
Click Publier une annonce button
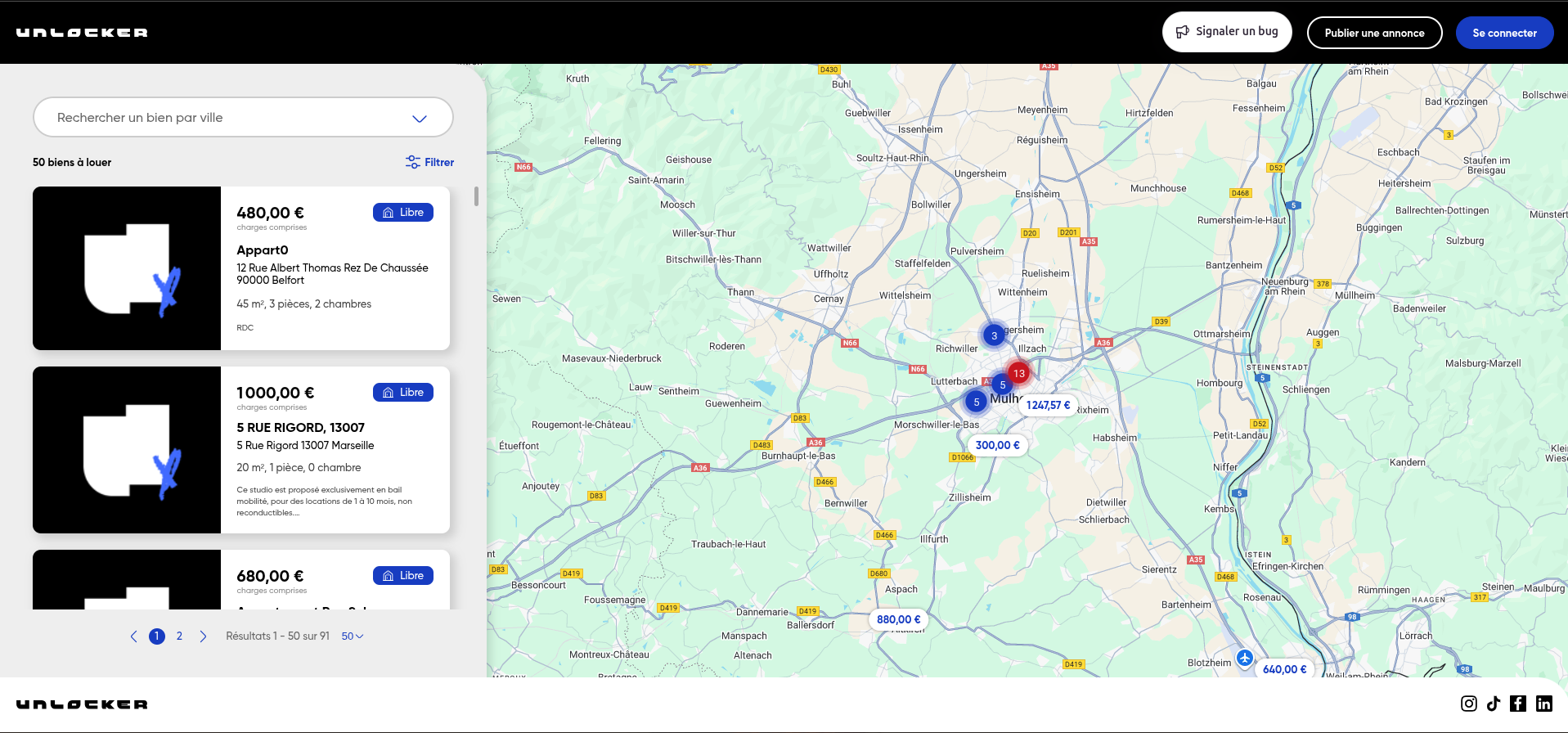[x=1374, y=33]
